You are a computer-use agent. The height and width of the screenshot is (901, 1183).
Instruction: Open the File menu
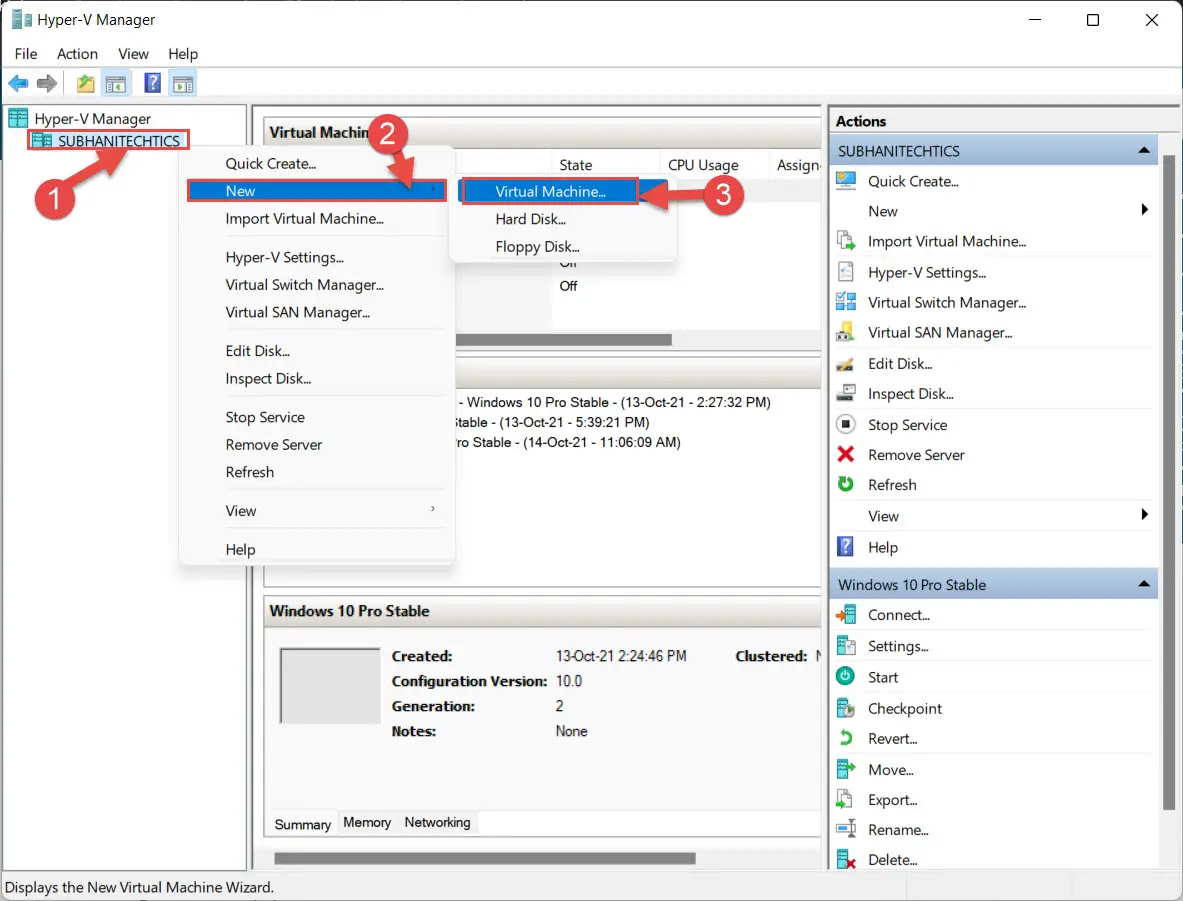pyautogui.click(x=26, y=54)
